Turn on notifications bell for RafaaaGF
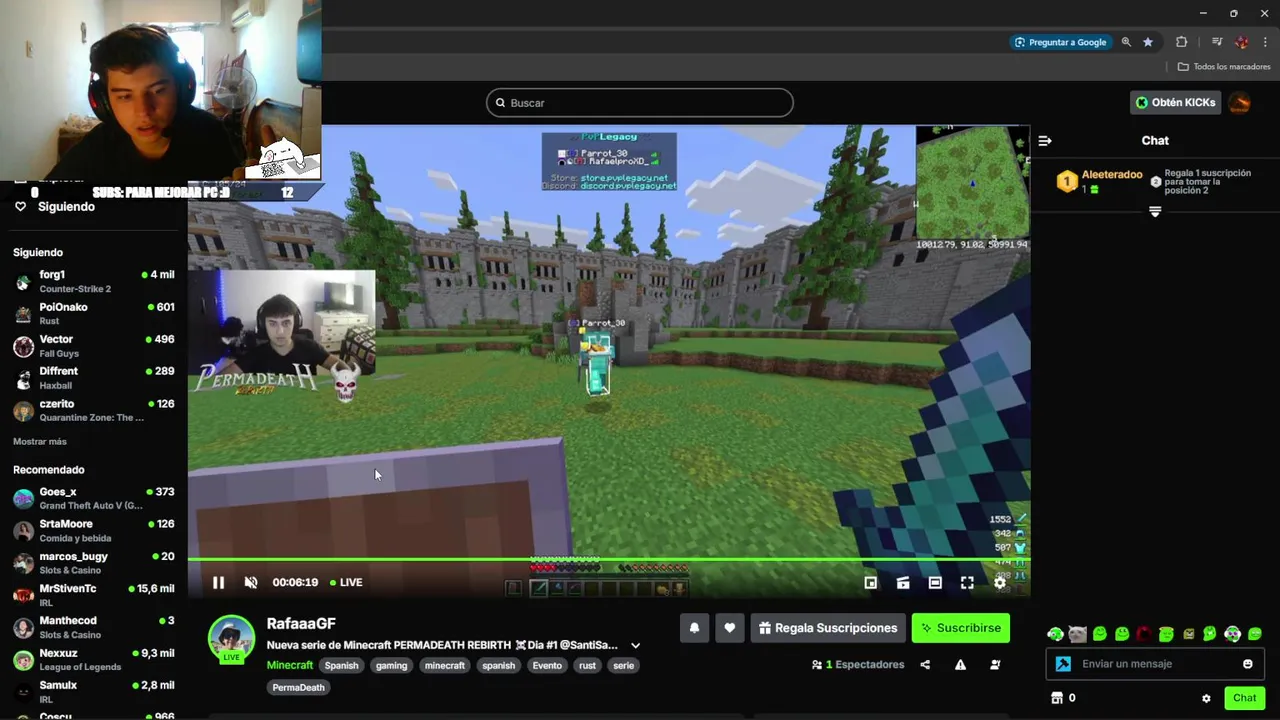 point(694,628)
